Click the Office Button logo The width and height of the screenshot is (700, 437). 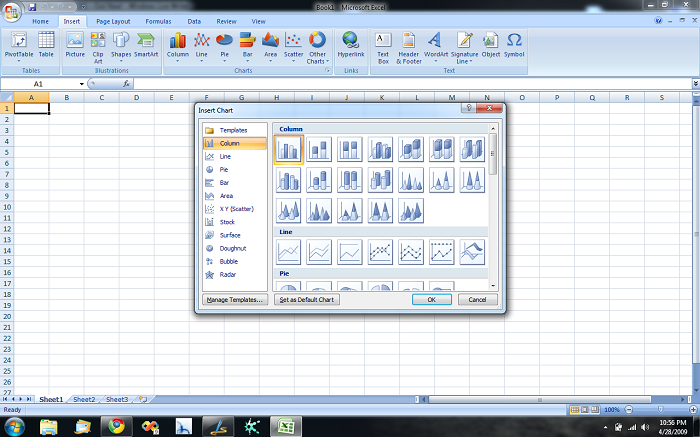click(11, 12)
